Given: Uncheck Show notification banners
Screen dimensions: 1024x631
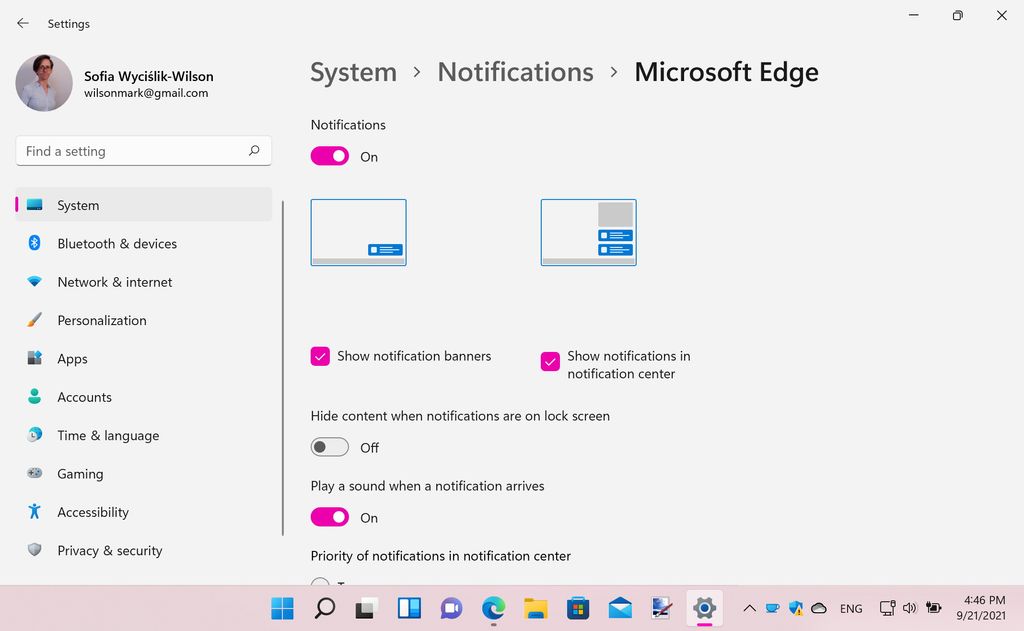Looking at the screenshot, I should point(320,356).
